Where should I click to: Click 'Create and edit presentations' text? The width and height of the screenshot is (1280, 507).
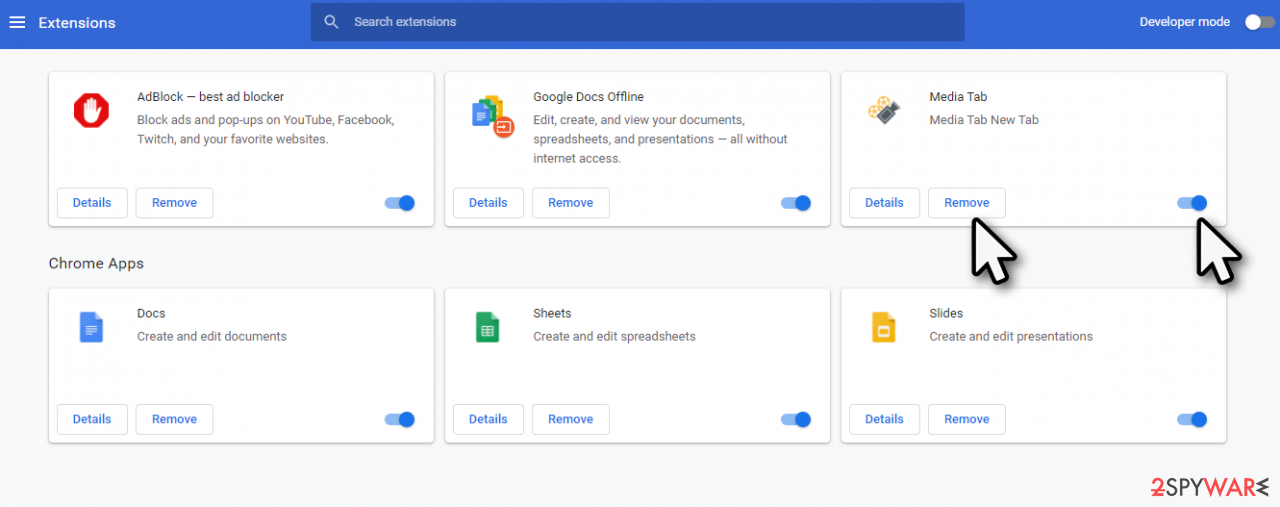coord(1011,337)
